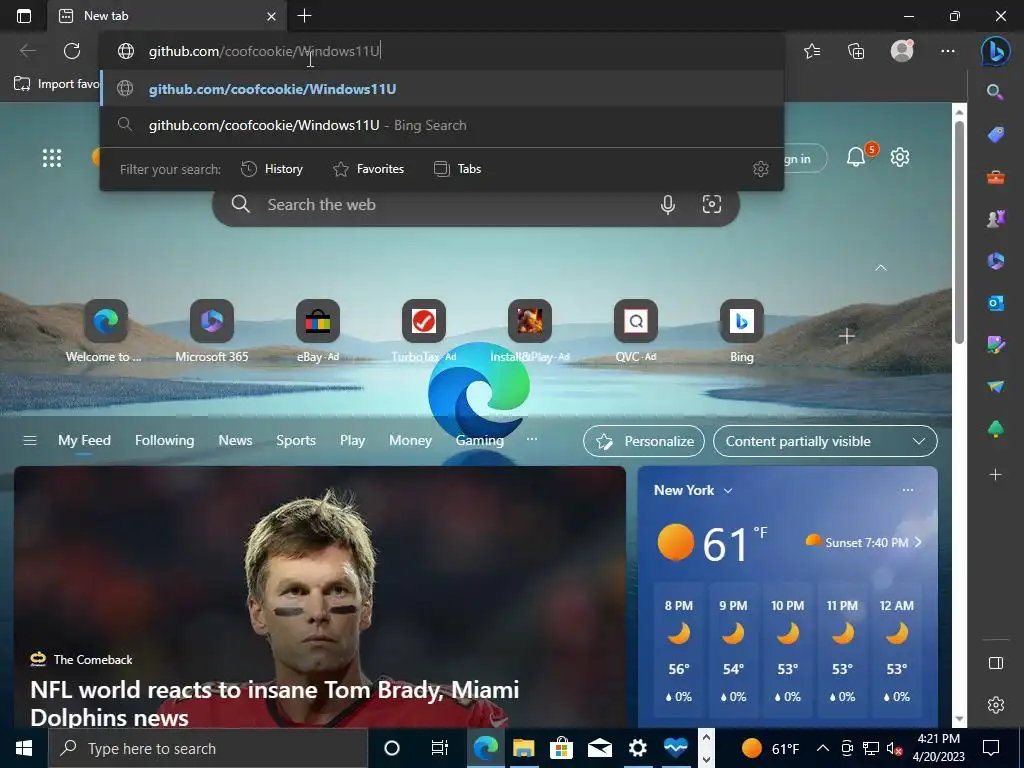This screenshot has height=768, width=1024.
Task: Open the sidebar Image Creator pencil icon
Action: [995, 344]
